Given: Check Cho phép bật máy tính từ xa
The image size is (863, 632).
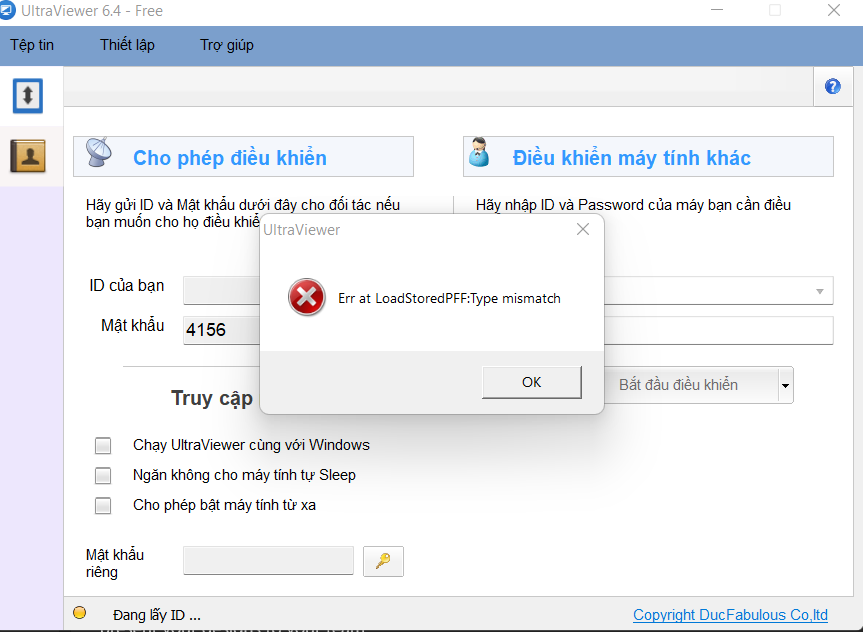Looking at the screenshot, I should (x=103, y=505).
